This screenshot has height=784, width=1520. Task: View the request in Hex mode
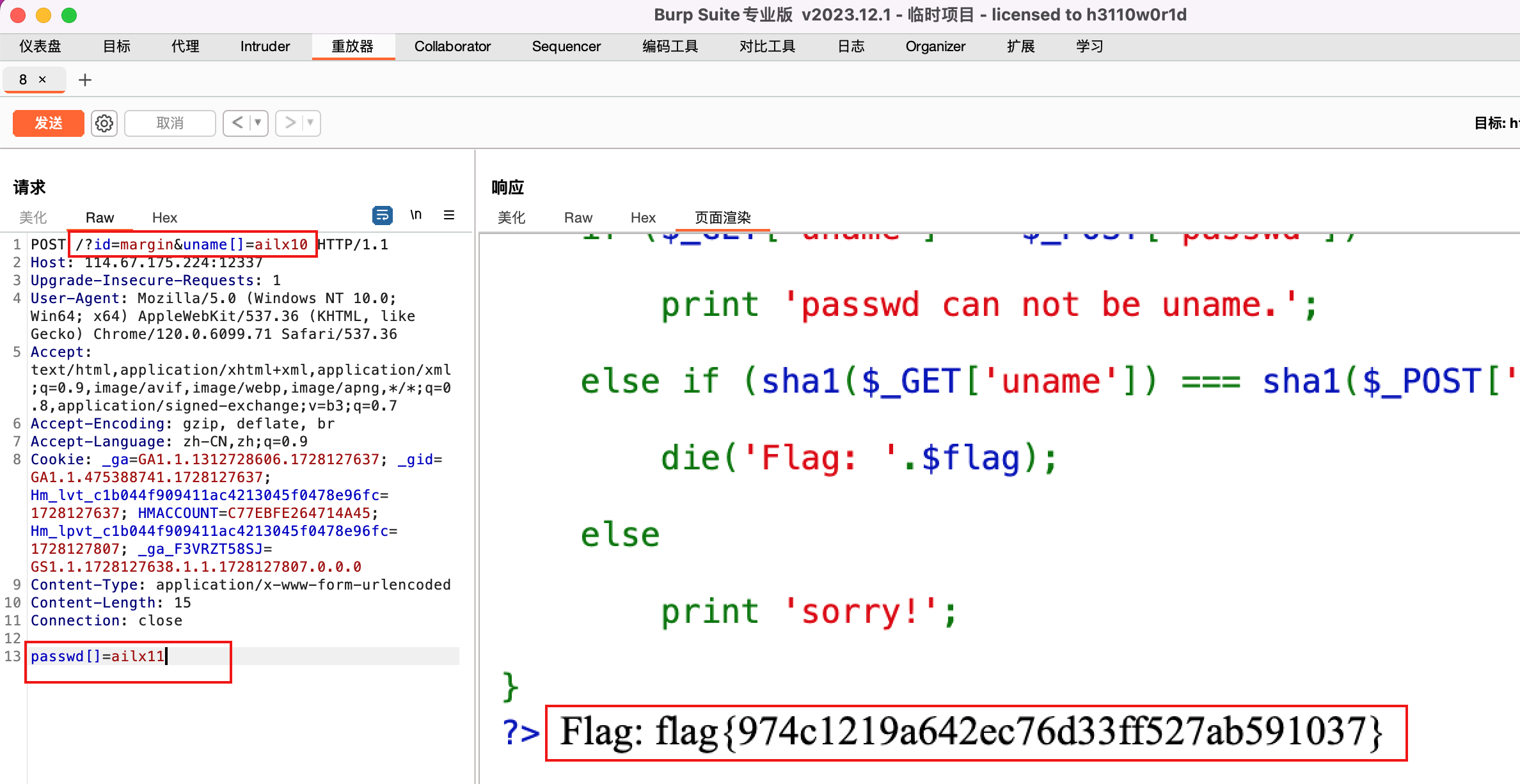(x=164, y=217)
